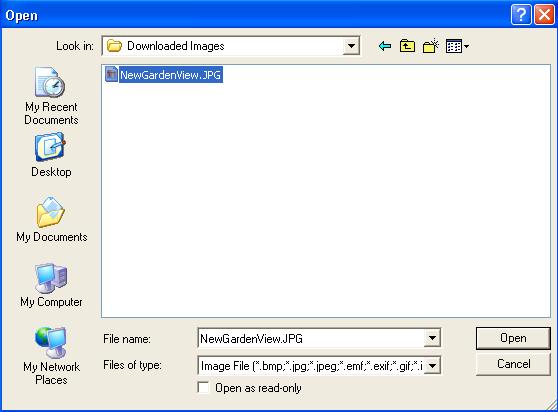Click the Open button

(x=513, y=338)
